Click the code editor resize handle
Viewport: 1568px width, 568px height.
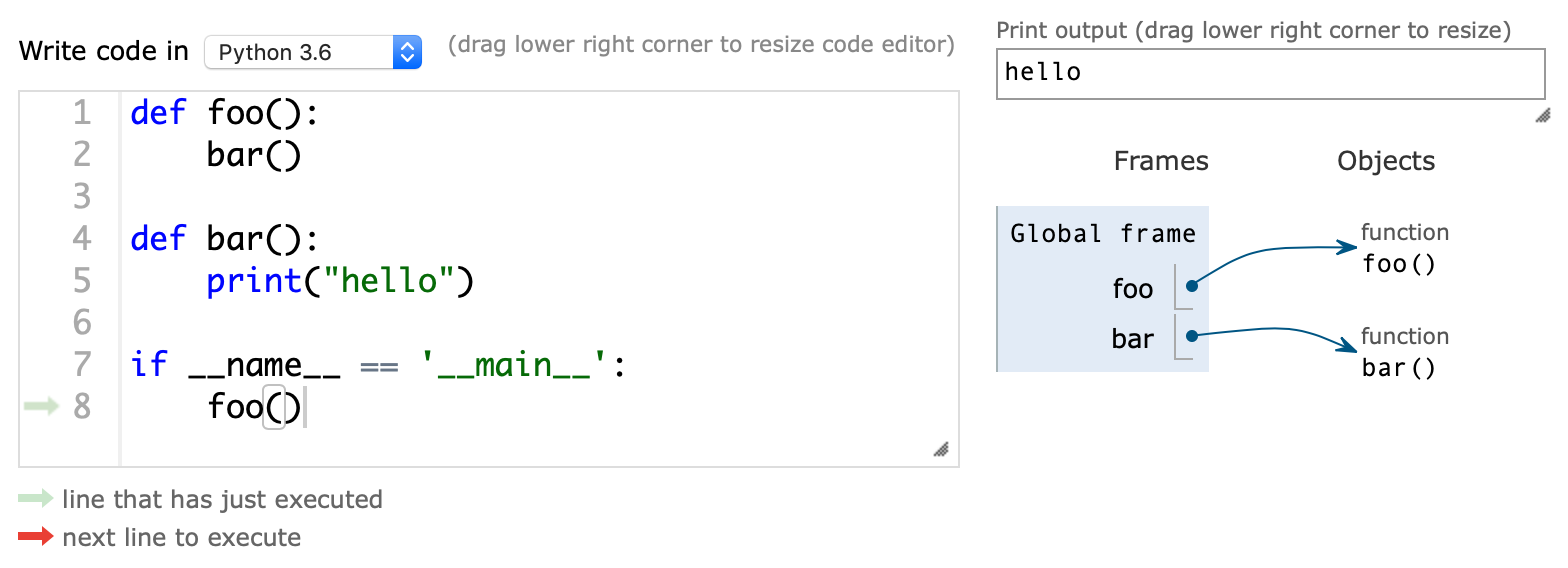940,449
